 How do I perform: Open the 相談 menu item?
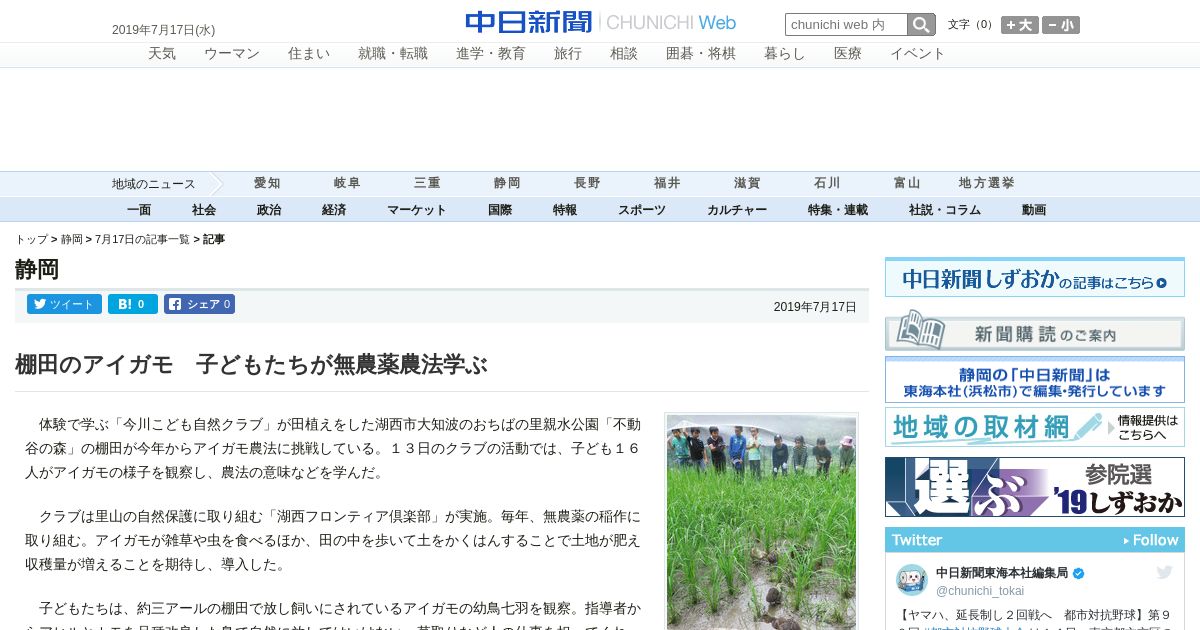(624, 54)
